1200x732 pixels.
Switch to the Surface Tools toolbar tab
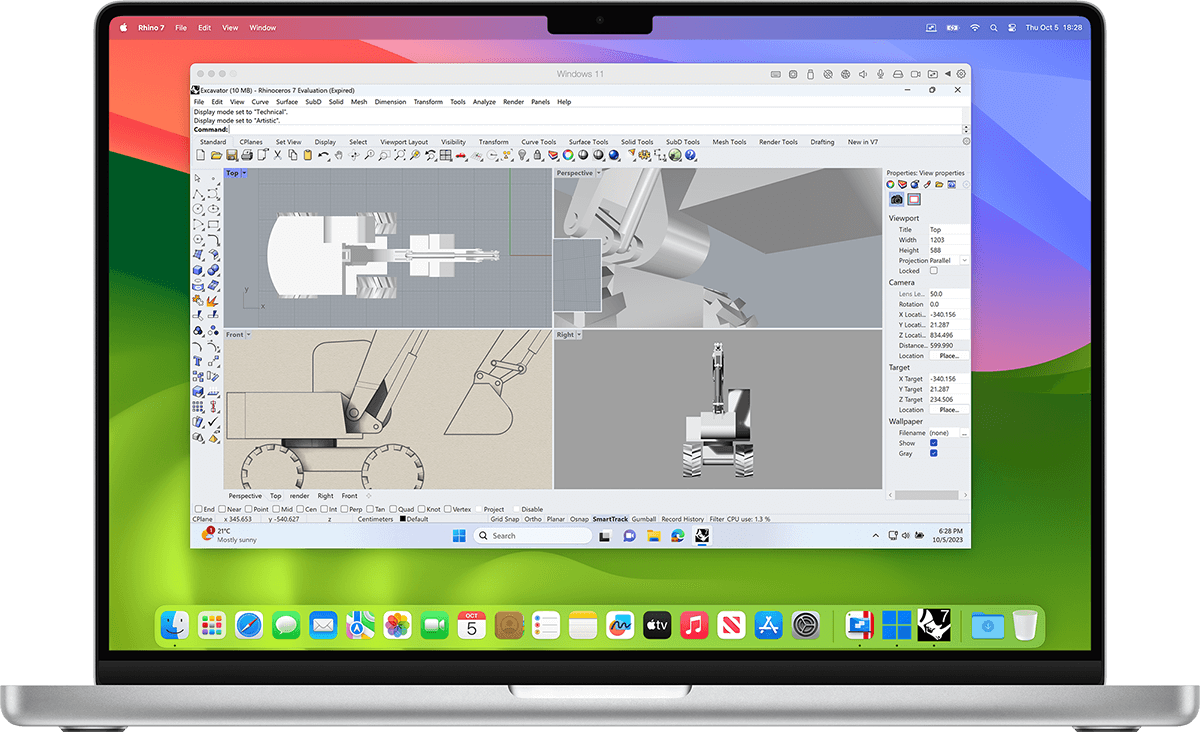587,141
